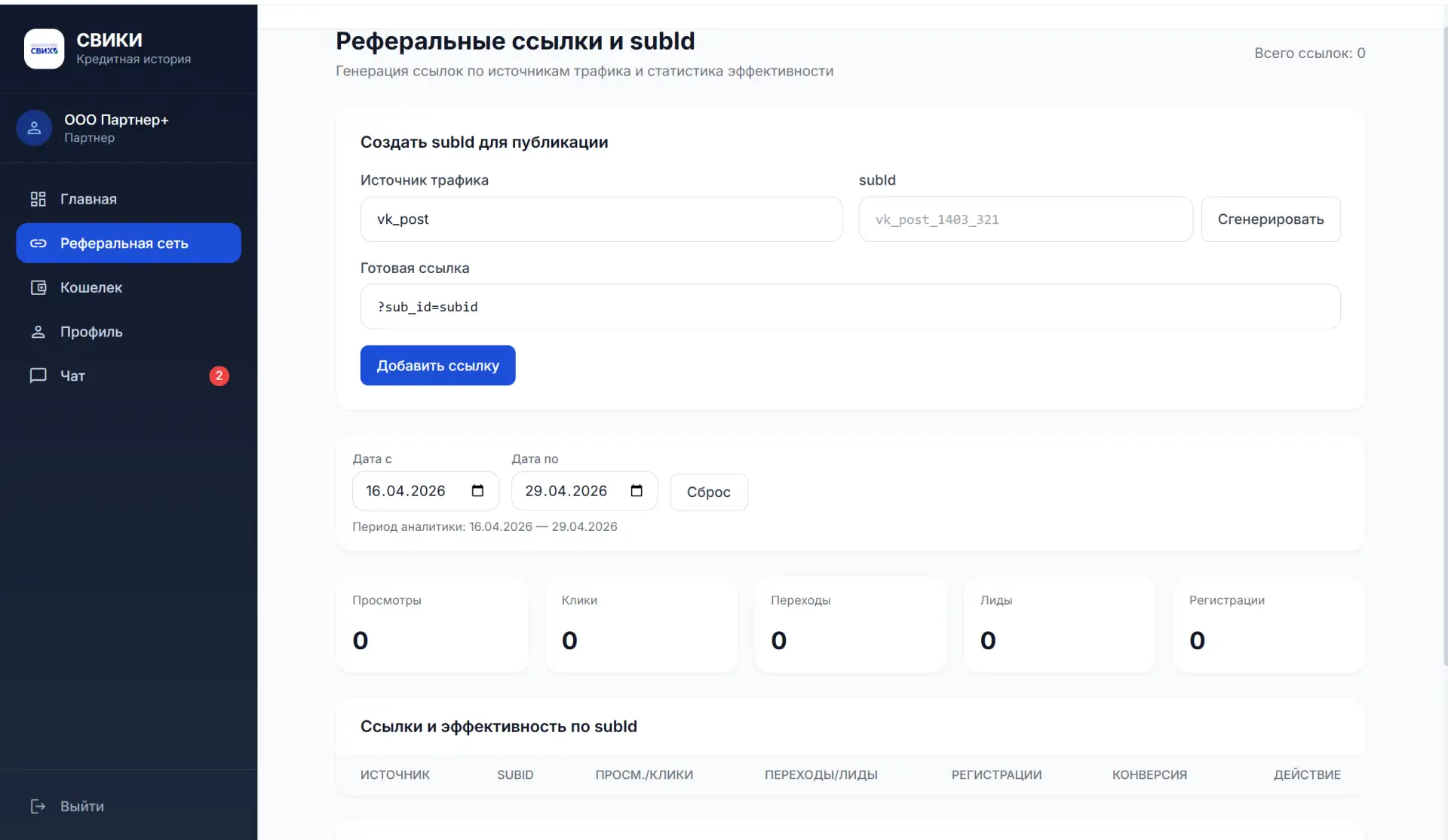Viewport: 1448px width, 840px height.
Task: Click the ПРОСМ./КЛИКИ column header
Action: (644, 775)
